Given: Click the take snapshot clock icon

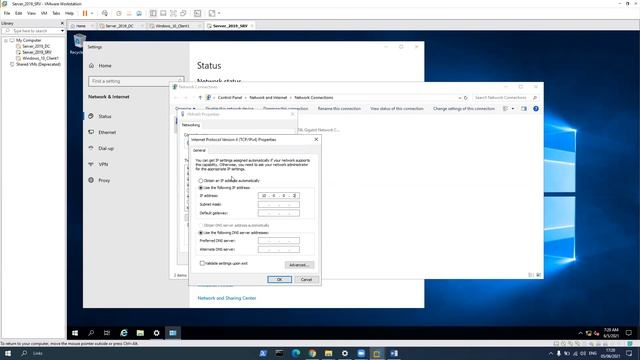Looking at the screenshot, I should [119, 13].
